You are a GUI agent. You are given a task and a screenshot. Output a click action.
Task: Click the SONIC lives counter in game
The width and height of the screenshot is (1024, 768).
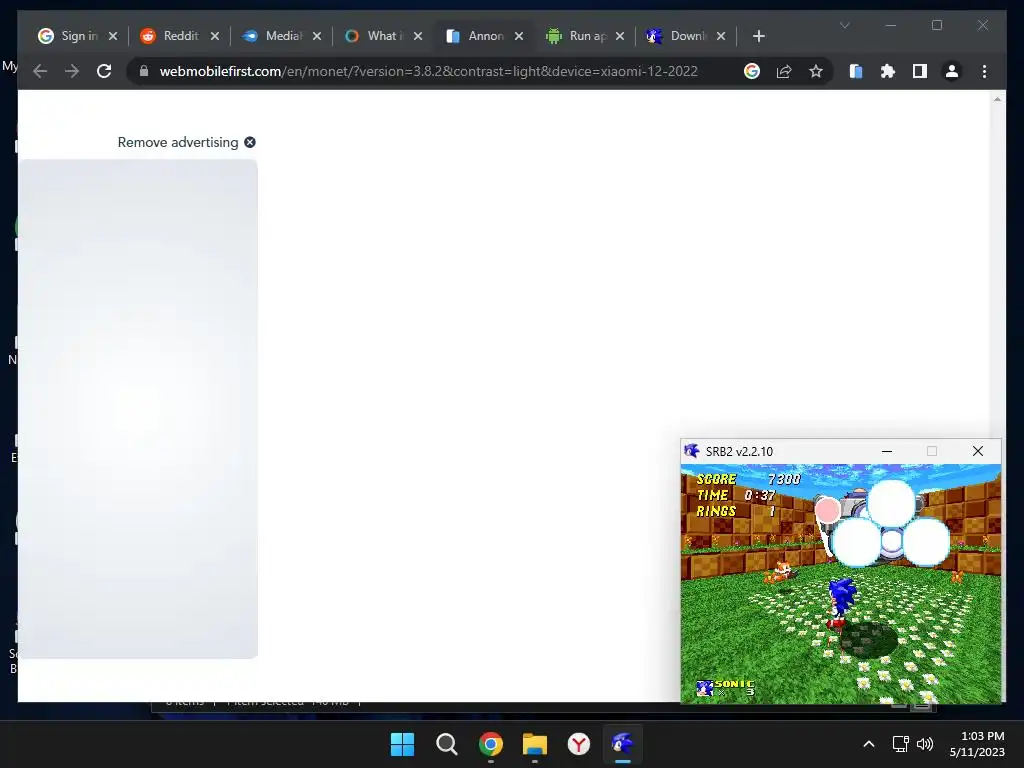725,687
